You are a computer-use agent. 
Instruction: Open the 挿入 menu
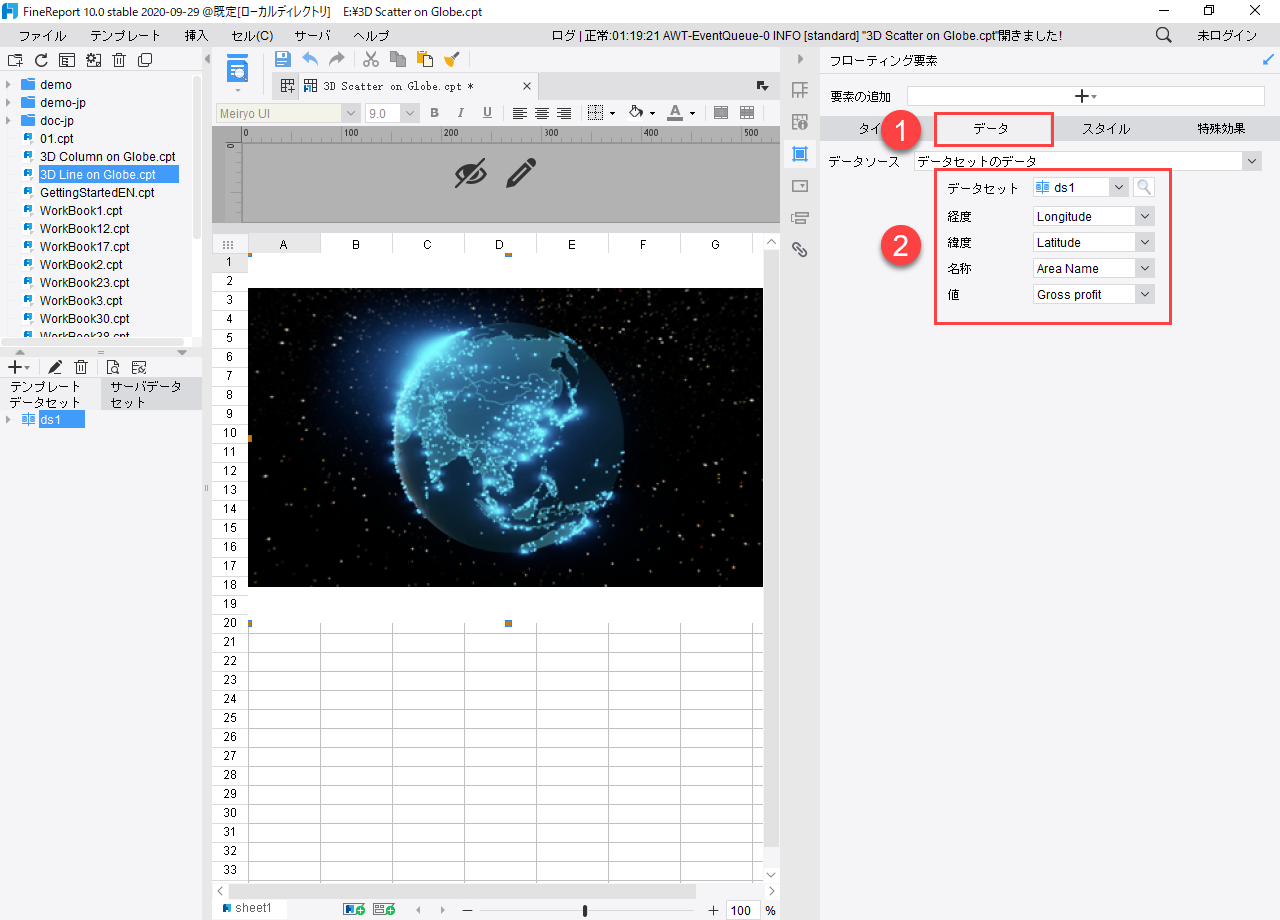196,35
